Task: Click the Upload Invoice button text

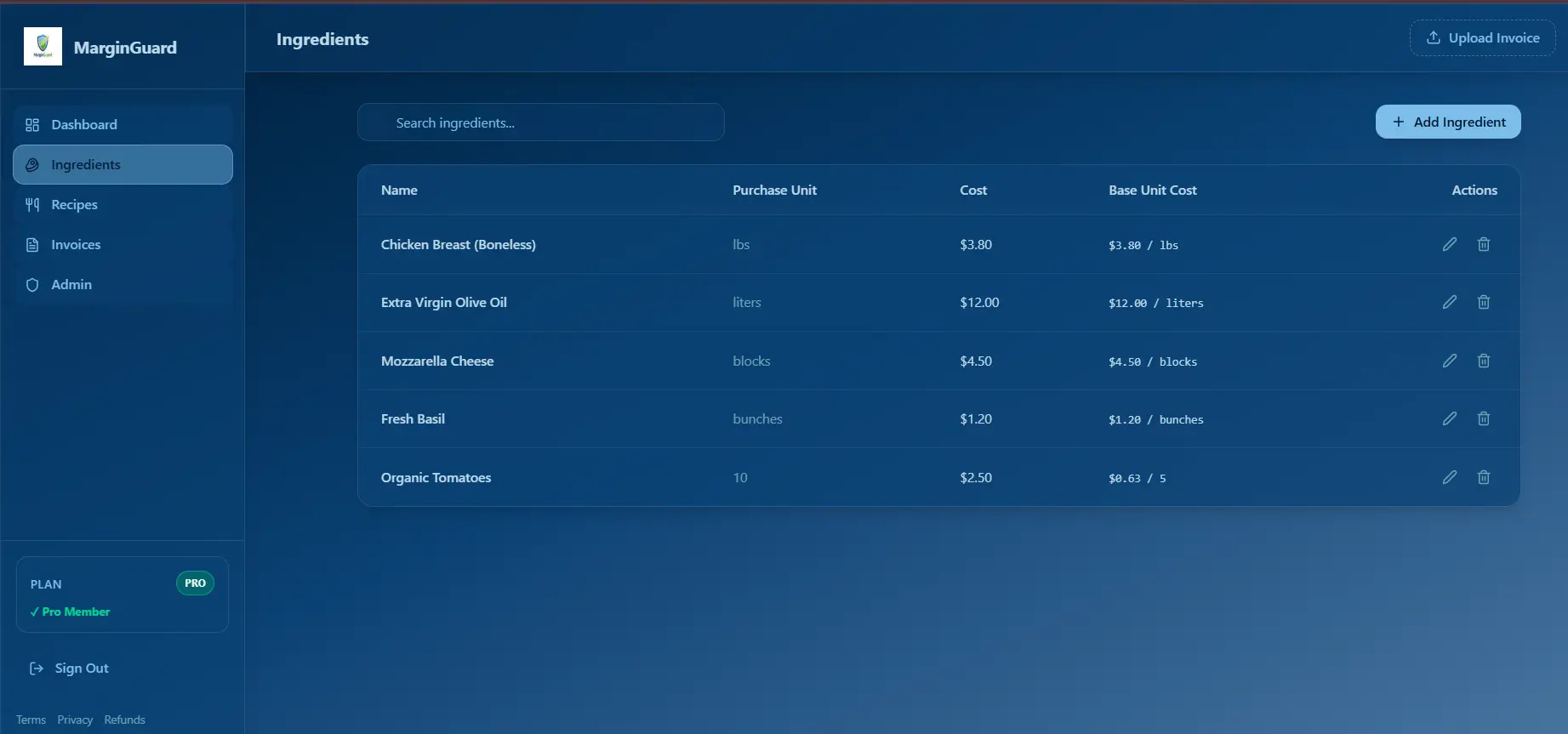Action: coord(1494,37)
